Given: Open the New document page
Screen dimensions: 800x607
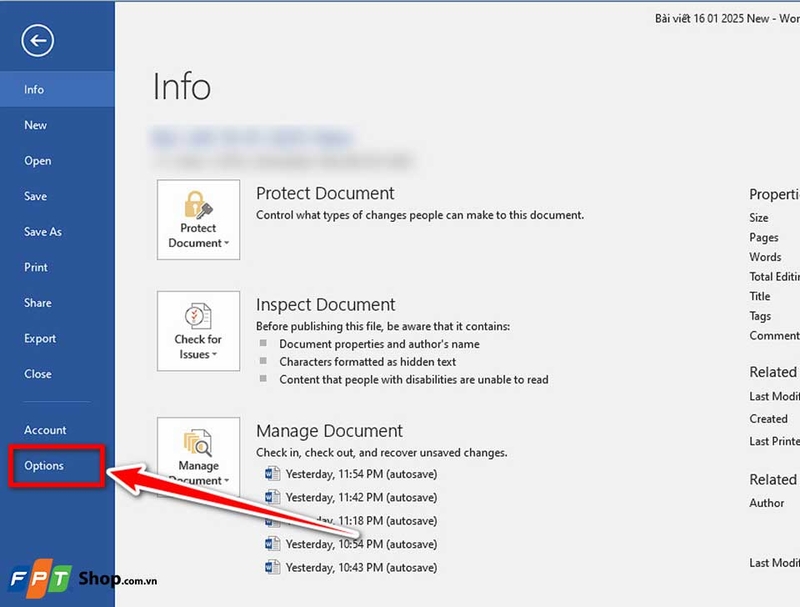Looking at the screenshot, I should (57, 125).
